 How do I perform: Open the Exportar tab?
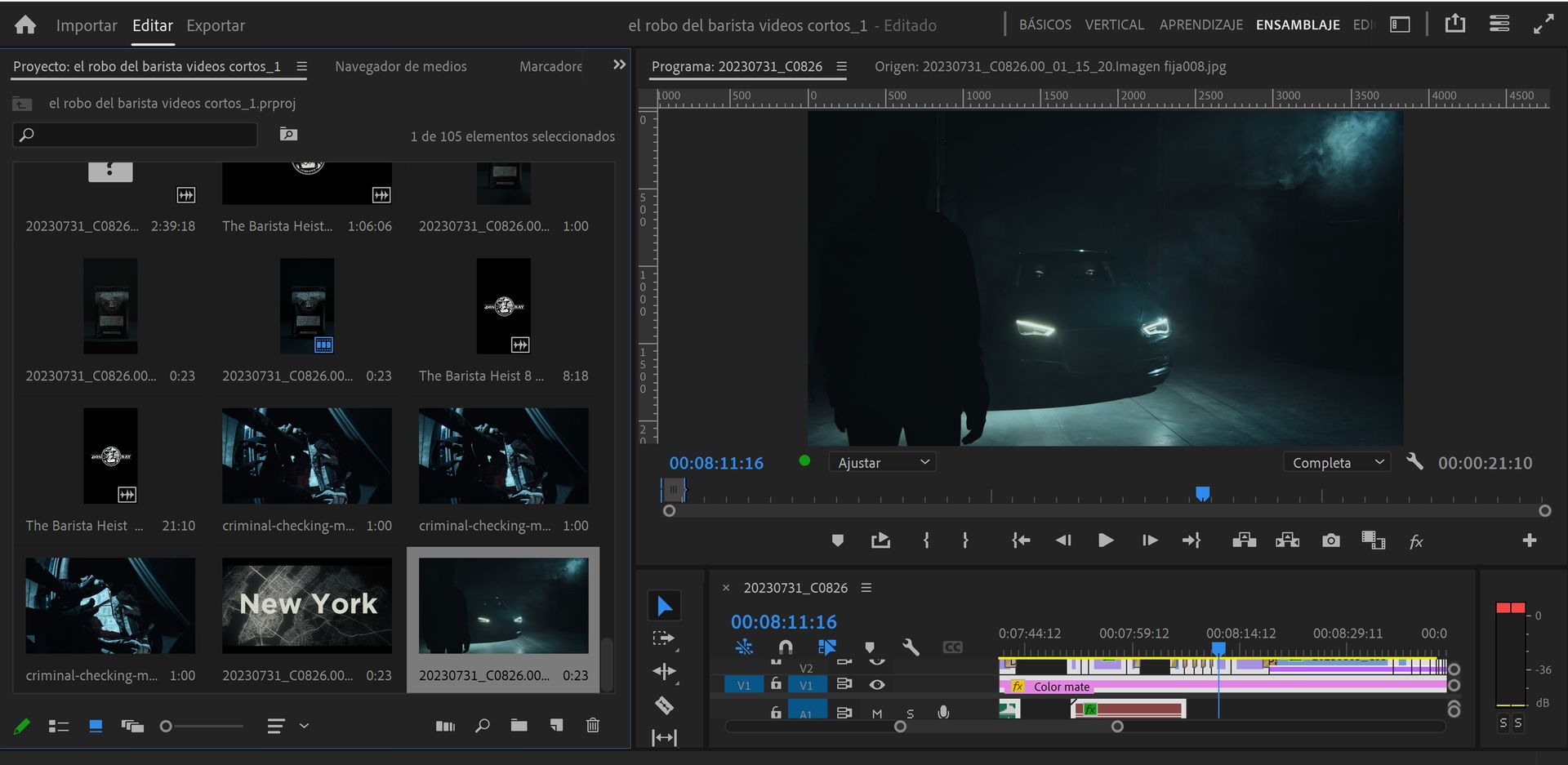pos(216,25)
